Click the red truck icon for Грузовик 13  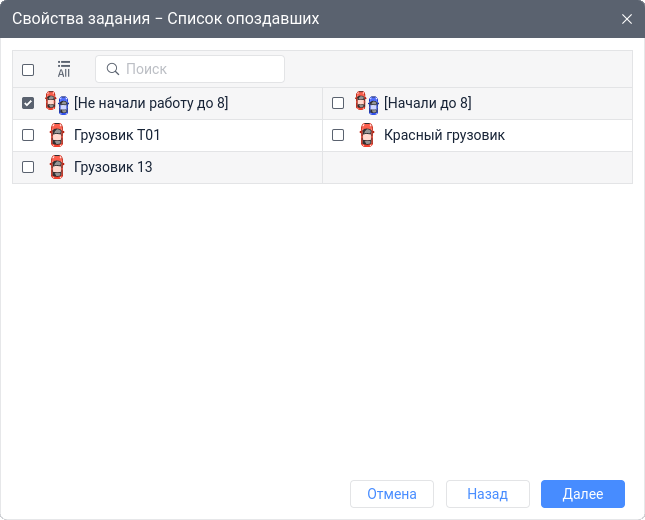(56, 167)
